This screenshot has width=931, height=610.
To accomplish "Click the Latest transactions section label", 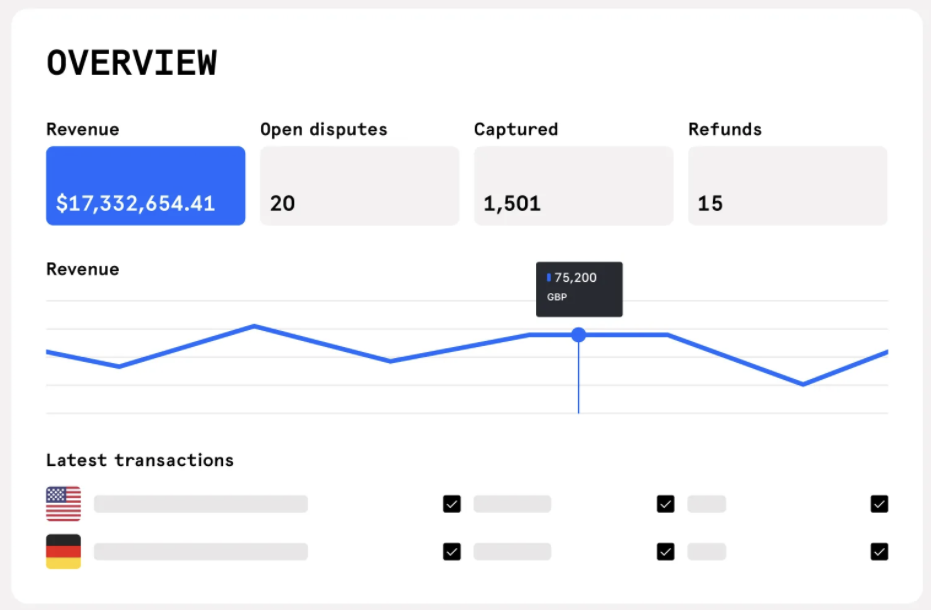I will click(139, 460).
